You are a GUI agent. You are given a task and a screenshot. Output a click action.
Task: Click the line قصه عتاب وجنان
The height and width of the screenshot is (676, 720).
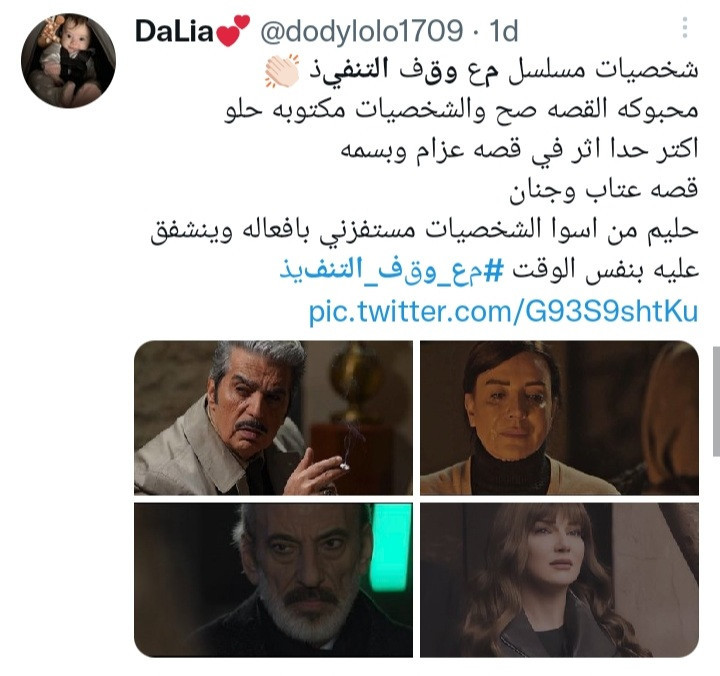click(604, 189)
